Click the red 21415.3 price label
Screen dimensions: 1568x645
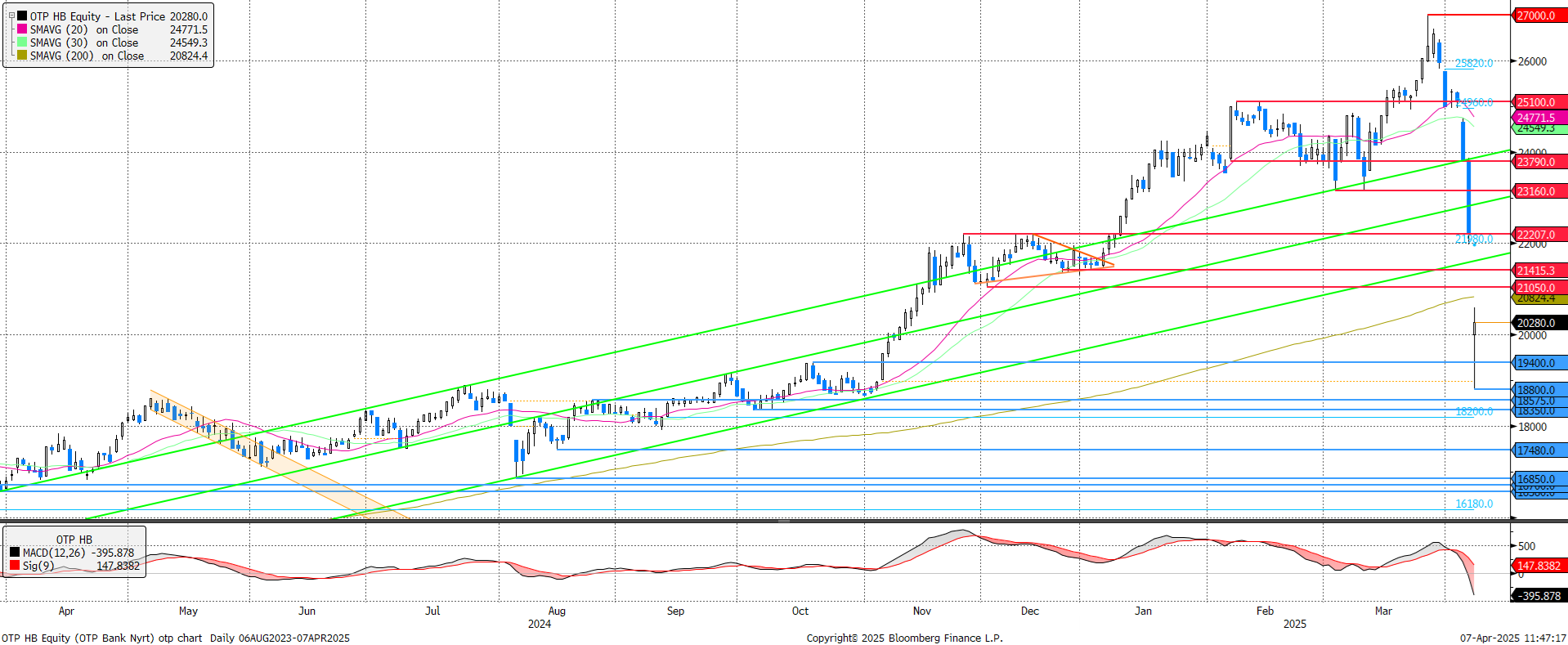tap(1539, 271)
